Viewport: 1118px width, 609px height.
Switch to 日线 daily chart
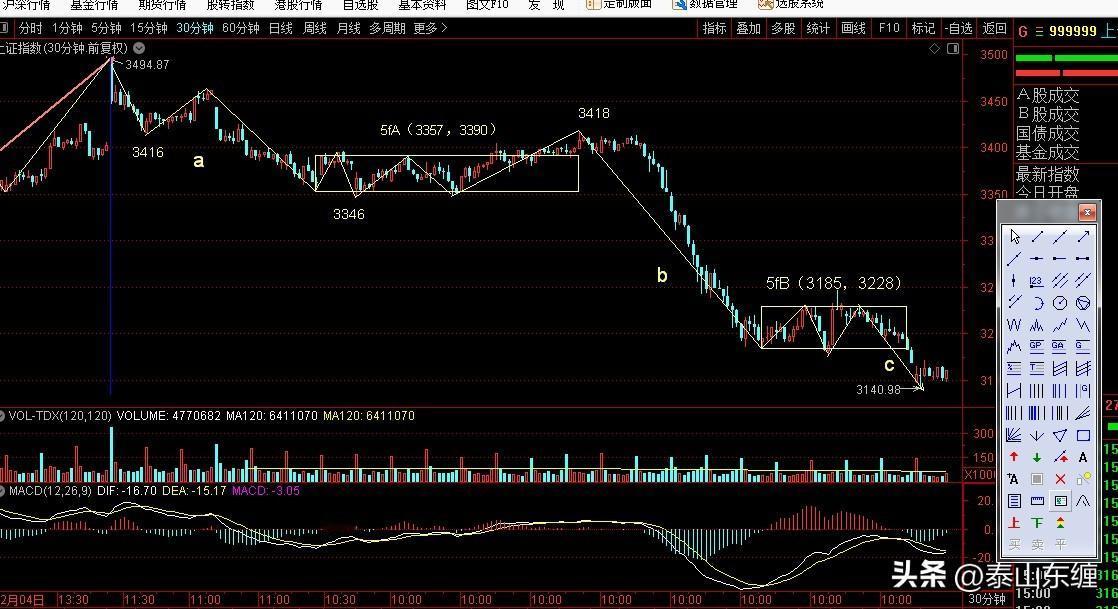coord(281,28)
